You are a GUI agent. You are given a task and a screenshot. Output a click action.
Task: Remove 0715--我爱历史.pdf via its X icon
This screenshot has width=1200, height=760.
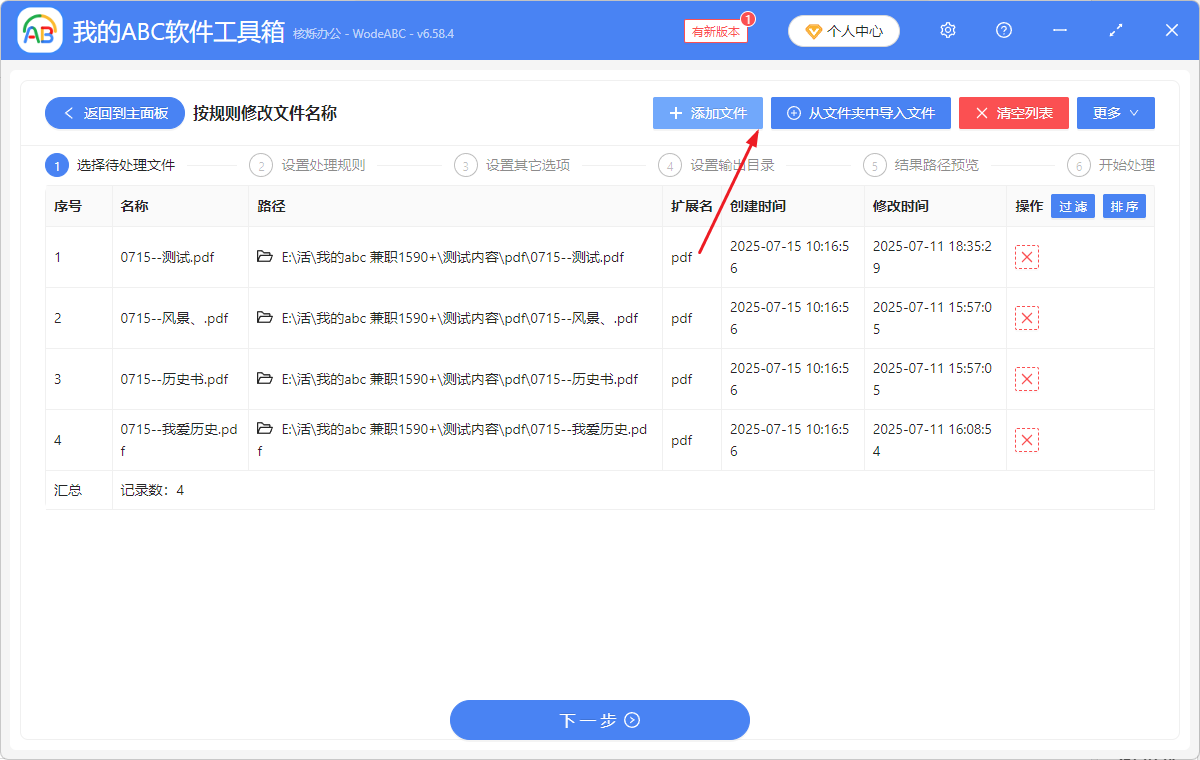(x=1026, y=439)
